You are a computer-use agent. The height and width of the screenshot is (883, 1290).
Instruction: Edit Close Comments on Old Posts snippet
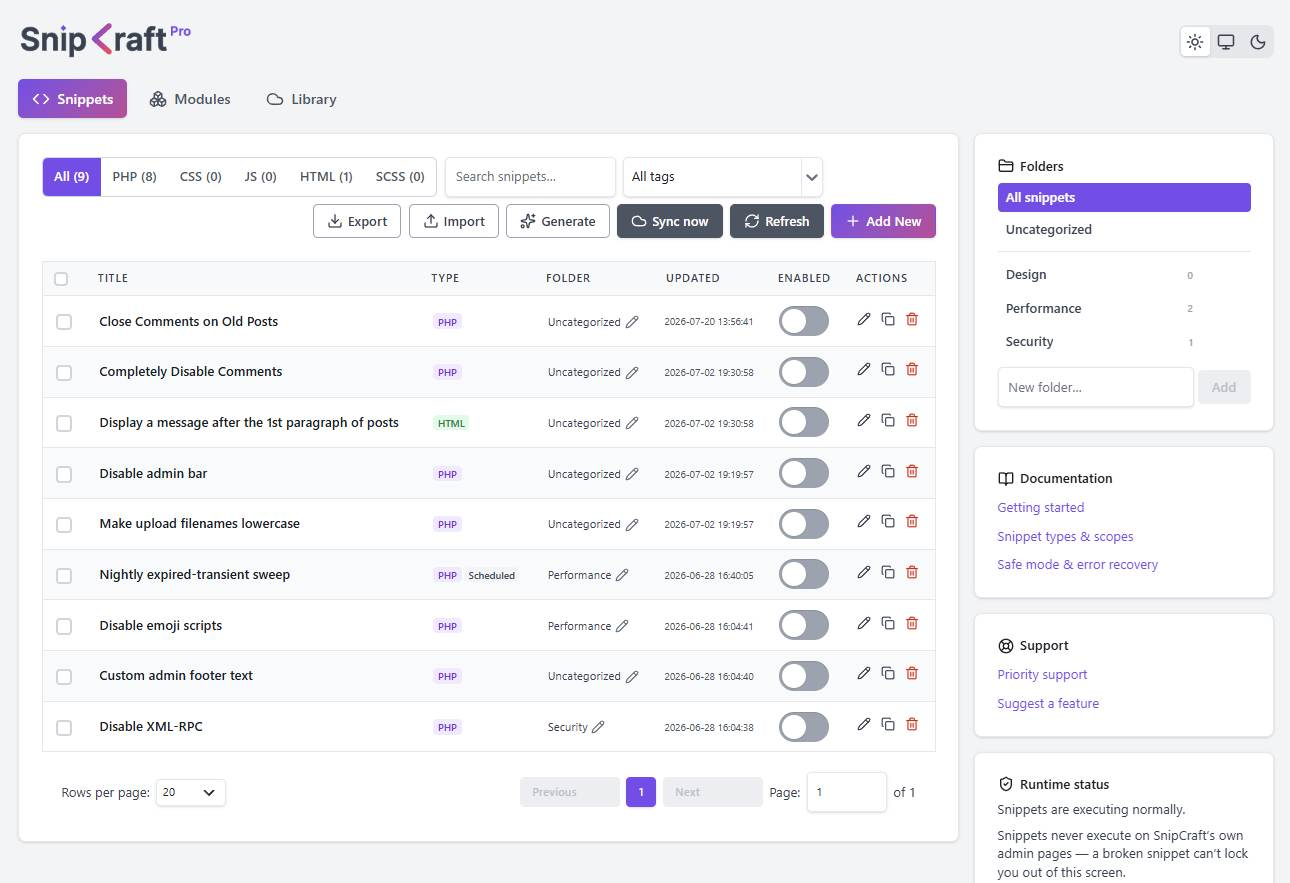tap(864, 319)
